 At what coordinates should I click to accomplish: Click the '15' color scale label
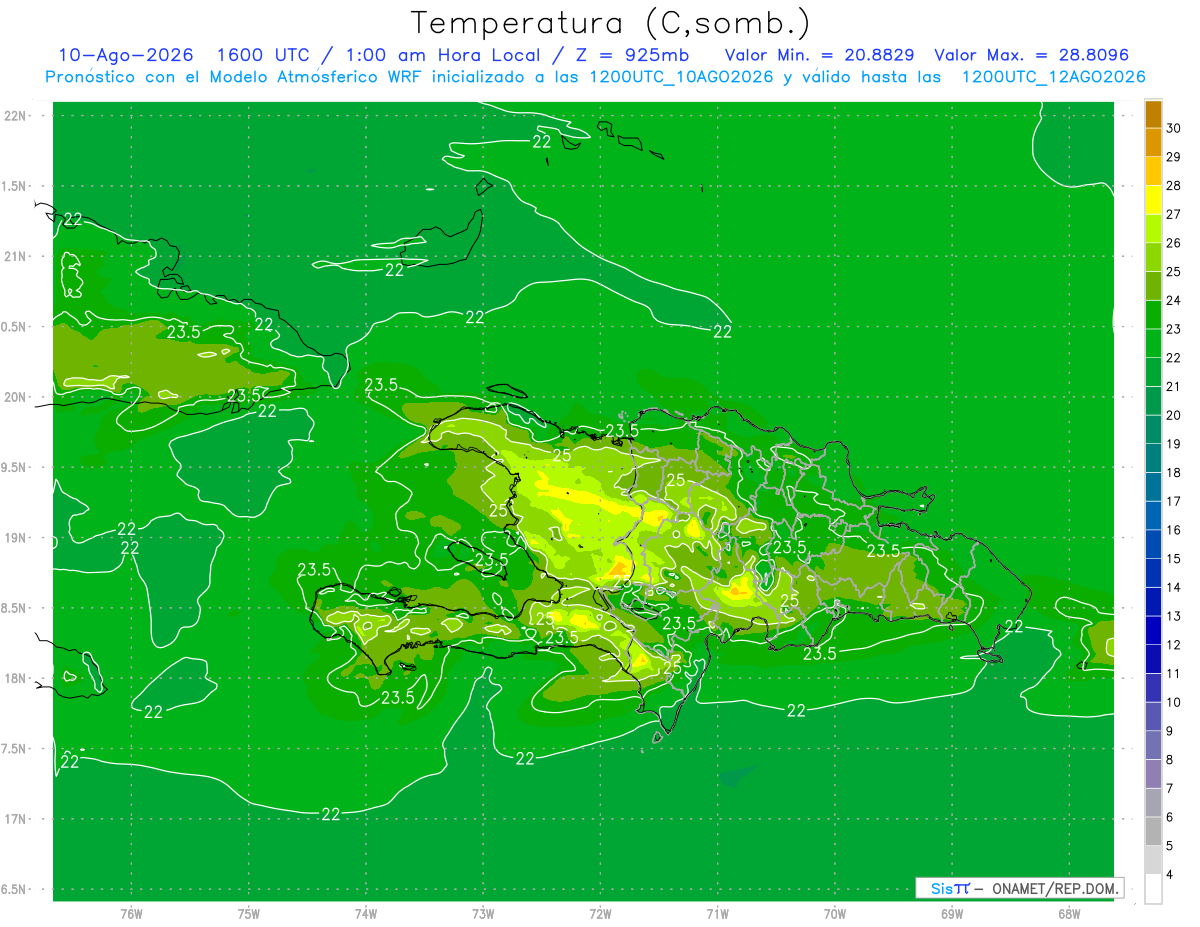1174,558
